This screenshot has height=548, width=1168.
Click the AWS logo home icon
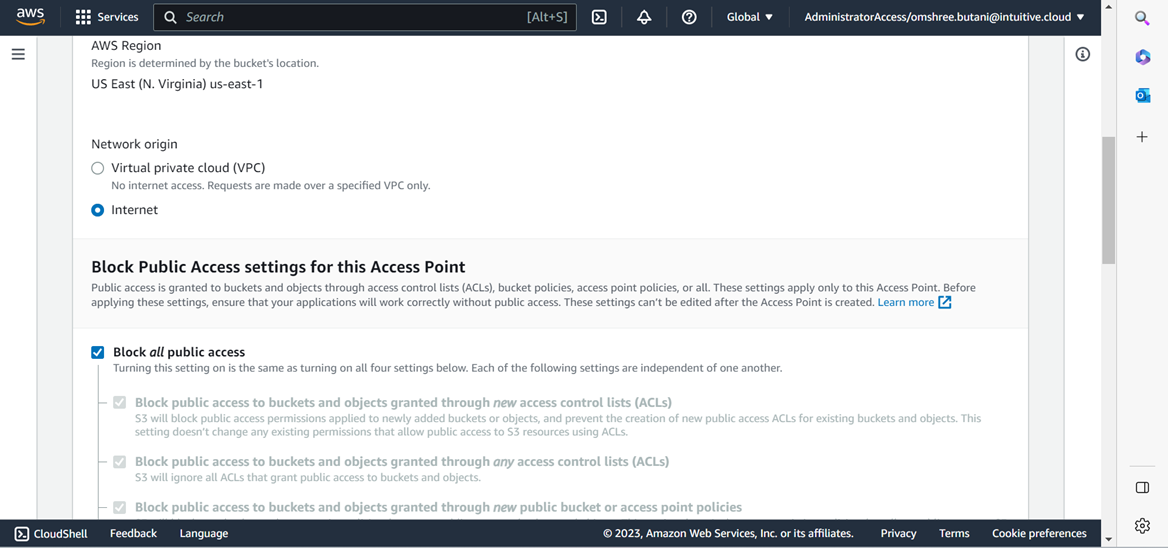30,17
